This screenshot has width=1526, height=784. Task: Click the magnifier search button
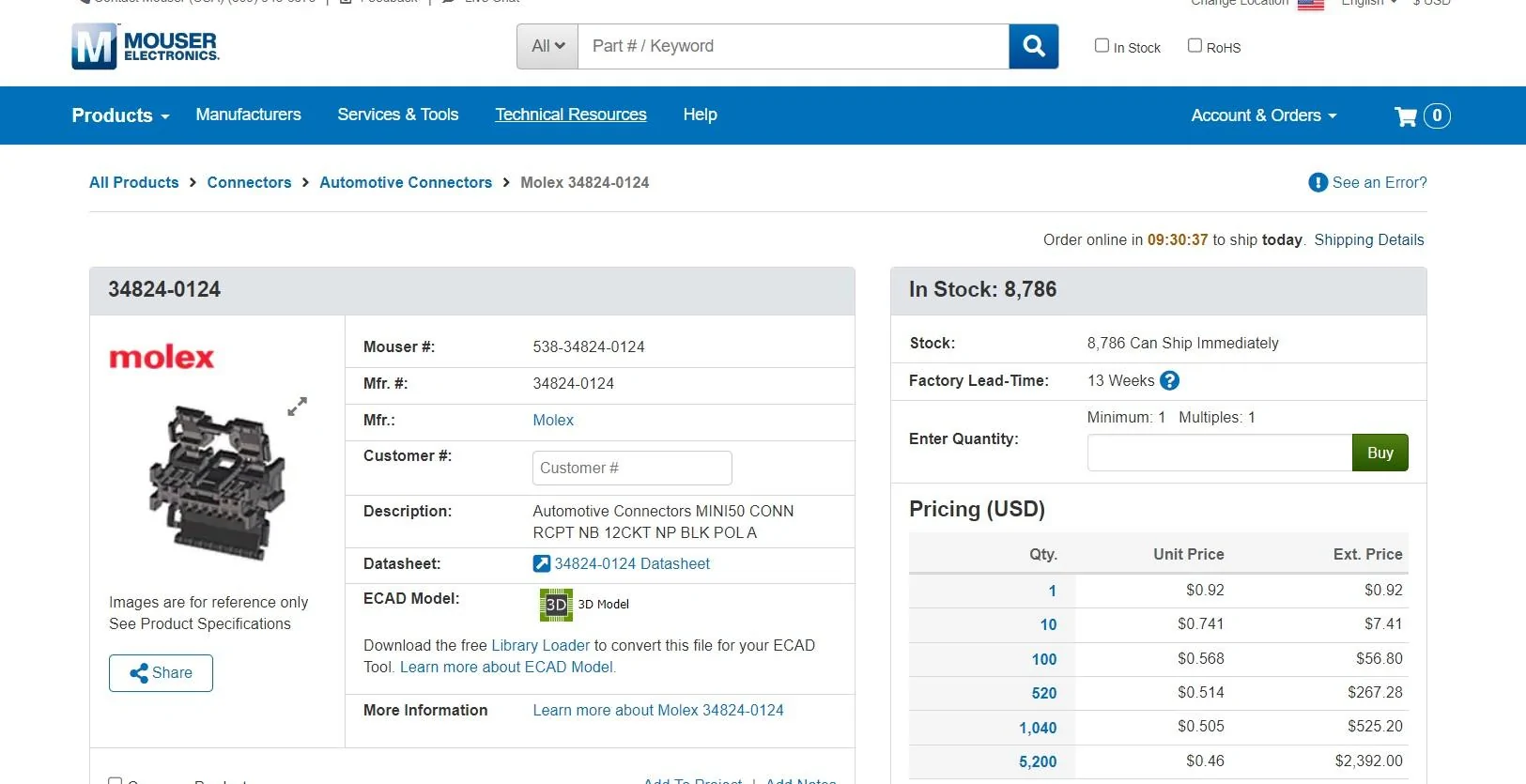point(1034,46)
